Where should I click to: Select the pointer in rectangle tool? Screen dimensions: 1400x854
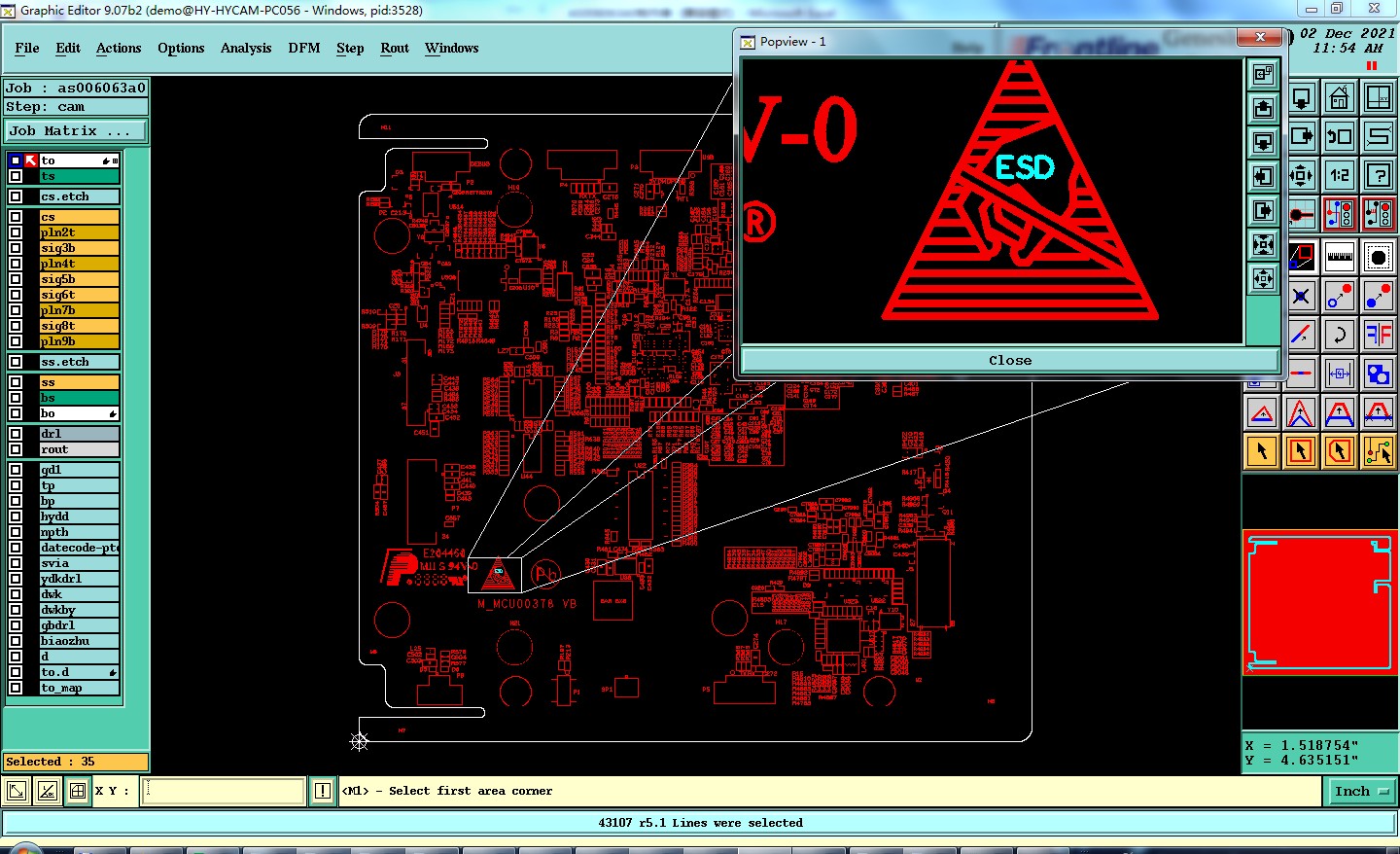point(1301,451)
